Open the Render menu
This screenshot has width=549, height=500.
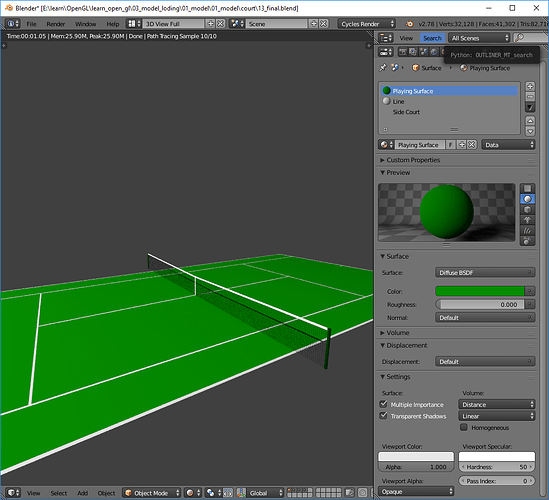tap(56, 24)
